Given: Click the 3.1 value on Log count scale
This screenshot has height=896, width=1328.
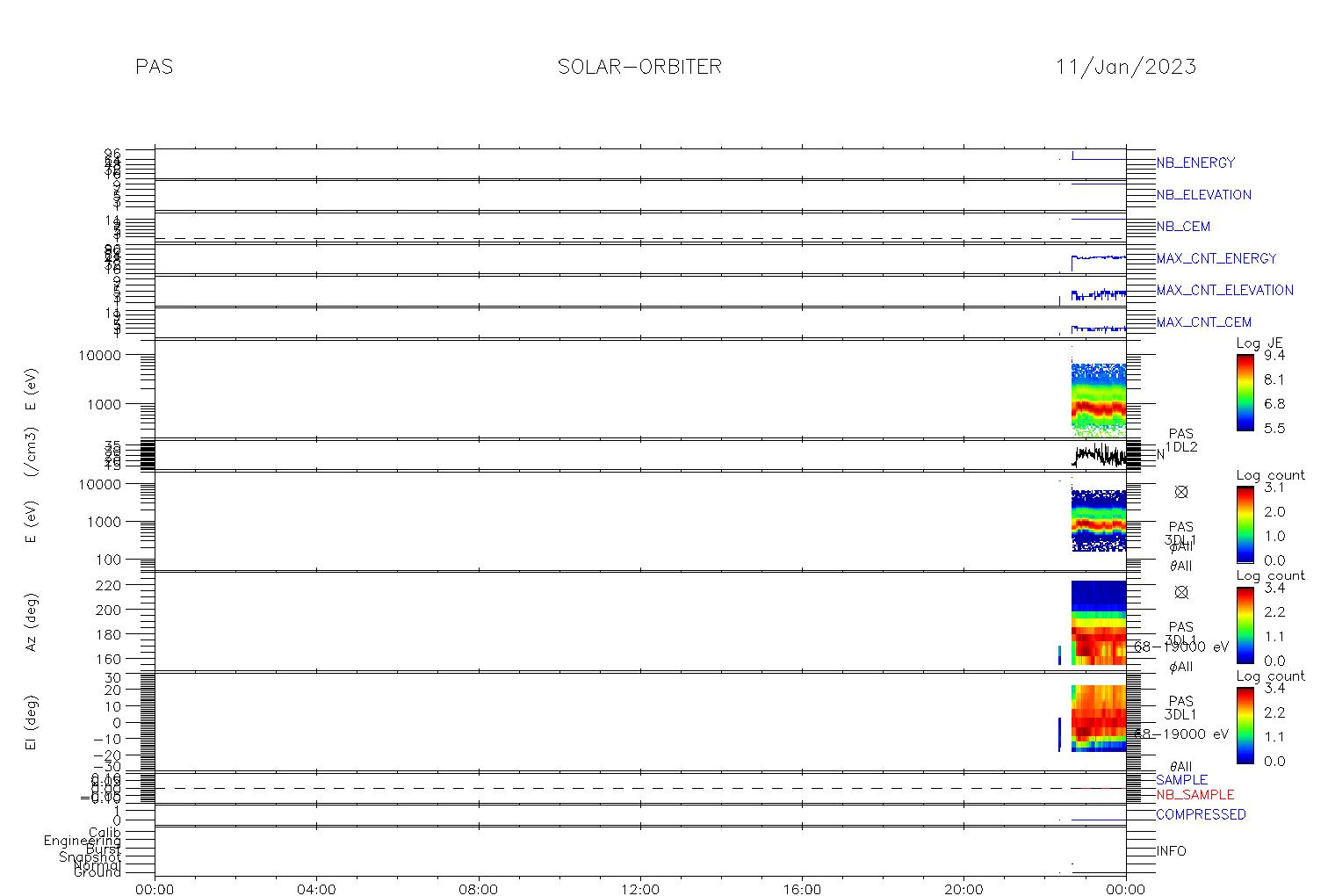Looking at the screenshot, I should (1274, 488).
